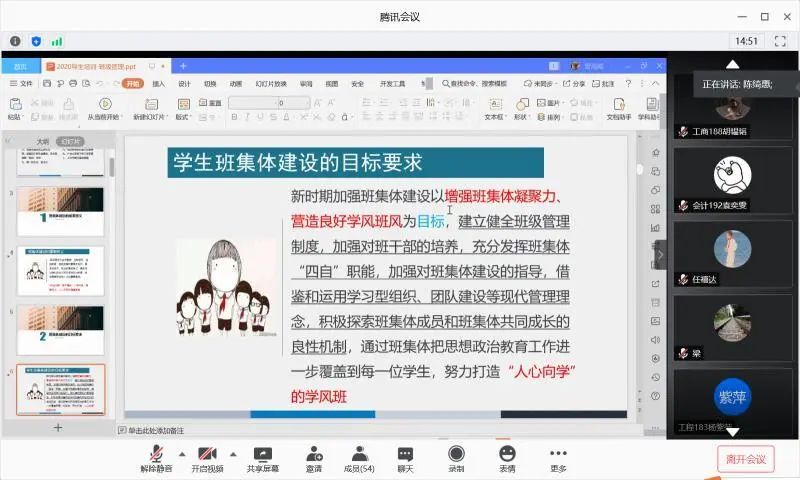
Task: Check network signal strength bars icon
Action: click(57, 41)
